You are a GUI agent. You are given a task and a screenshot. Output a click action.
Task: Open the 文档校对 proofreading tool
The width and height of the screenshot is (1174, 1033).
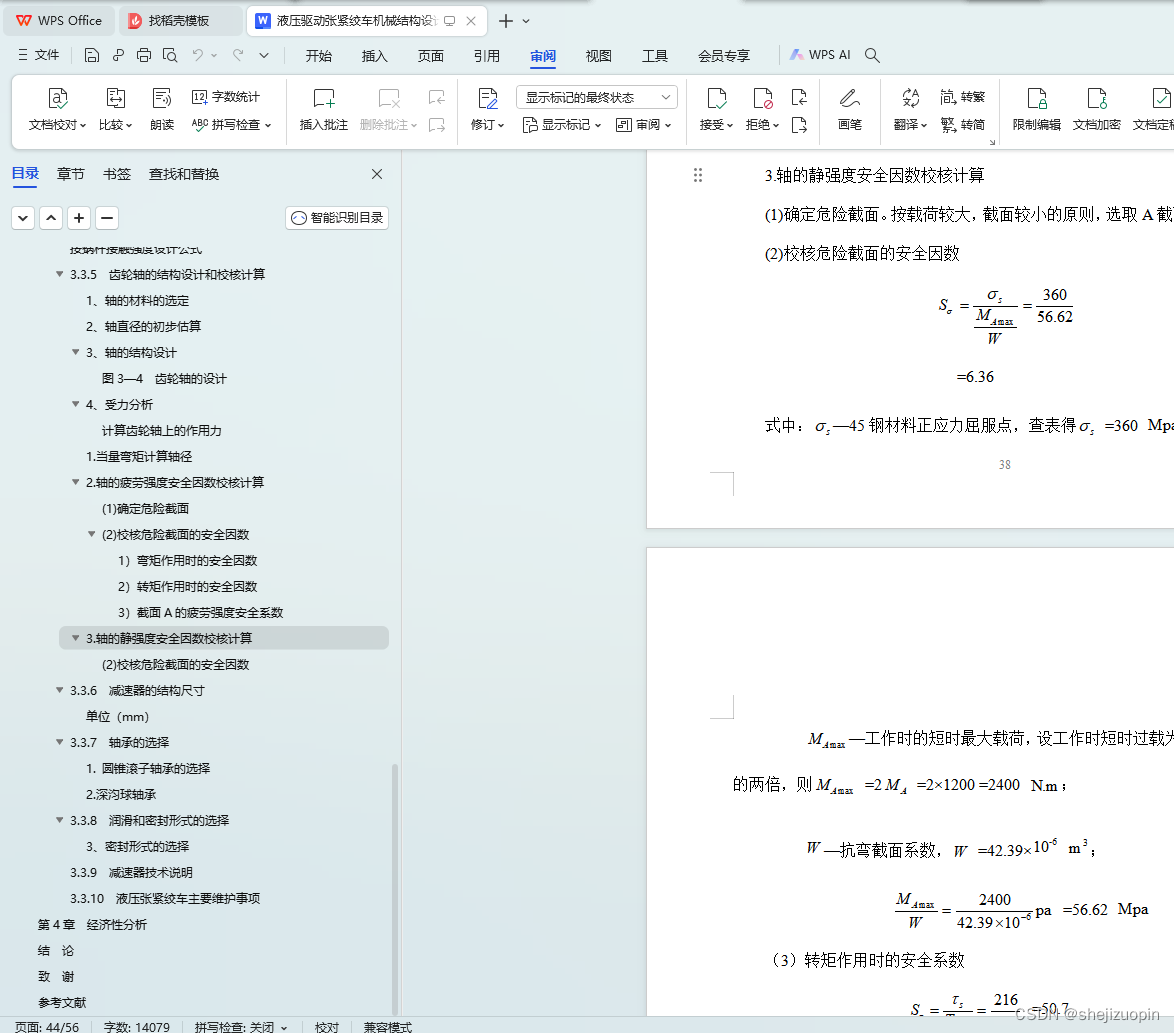(58, 109)
